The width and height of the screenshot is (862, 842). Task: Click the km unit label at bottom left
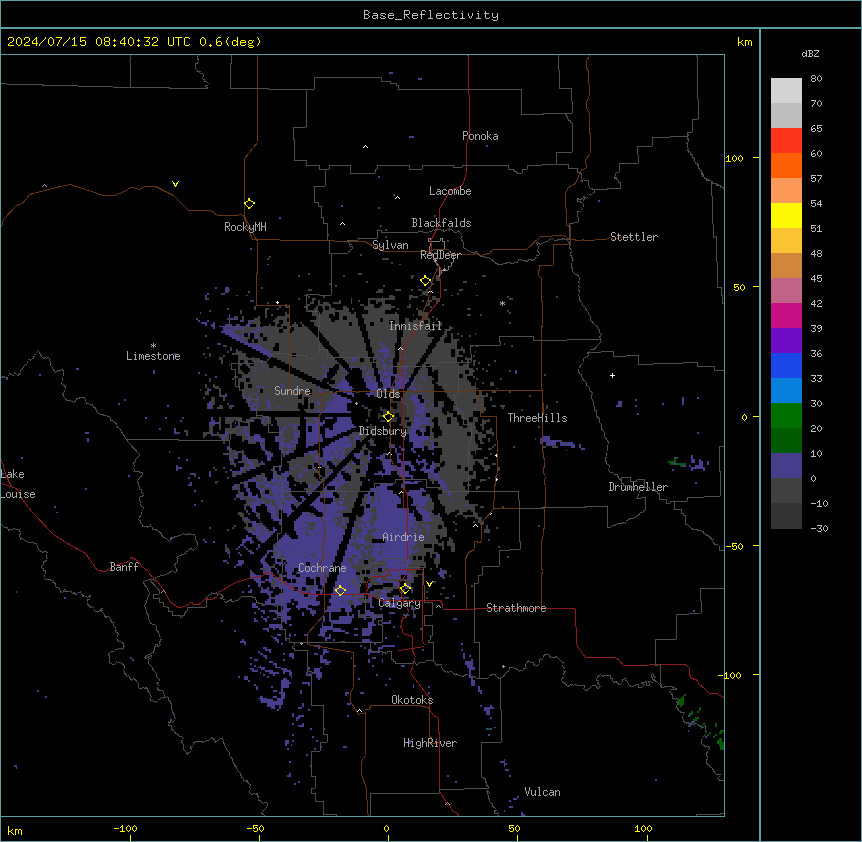tap(15, 830)
